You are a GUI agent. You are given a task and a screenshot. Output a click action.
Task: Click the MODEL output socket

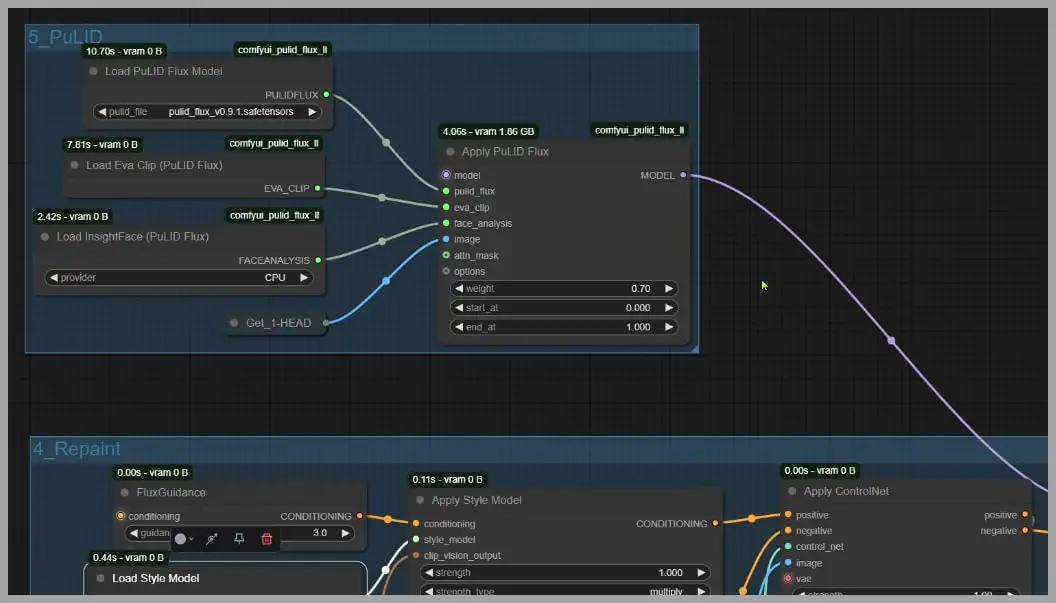(x=683, y=175)
